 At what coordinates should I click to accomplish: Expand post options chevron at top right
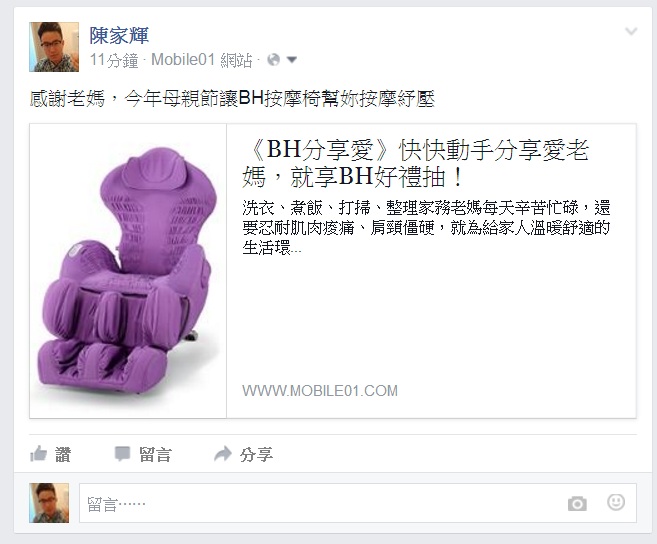631,31
